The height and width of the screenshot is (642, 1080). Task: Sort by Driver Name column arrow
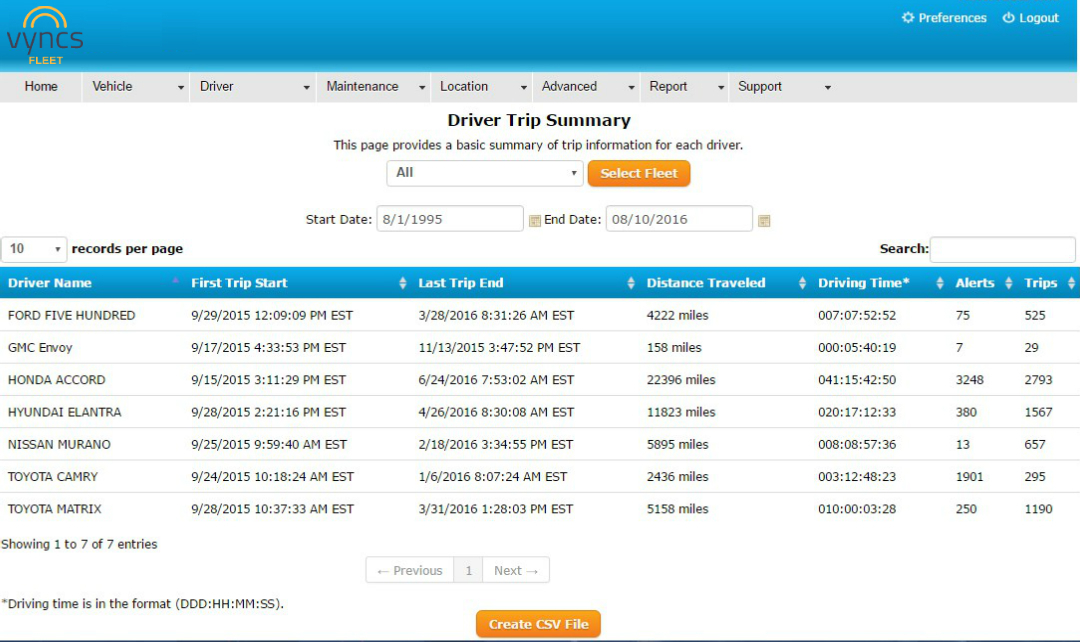click(x=176, y=281)
